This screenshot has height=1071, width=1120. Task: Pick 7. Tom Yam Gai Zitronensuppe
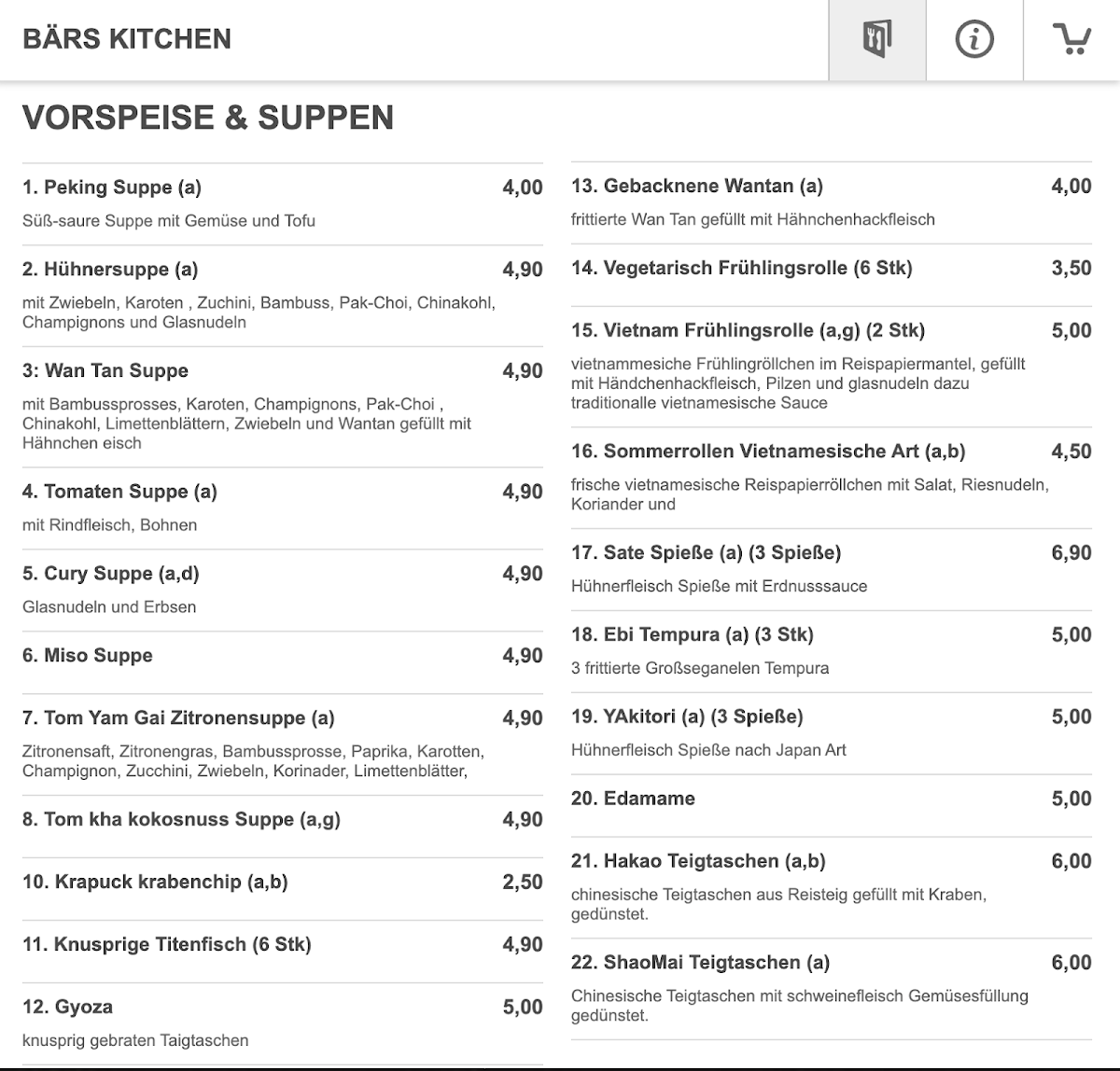pos(283,744)
